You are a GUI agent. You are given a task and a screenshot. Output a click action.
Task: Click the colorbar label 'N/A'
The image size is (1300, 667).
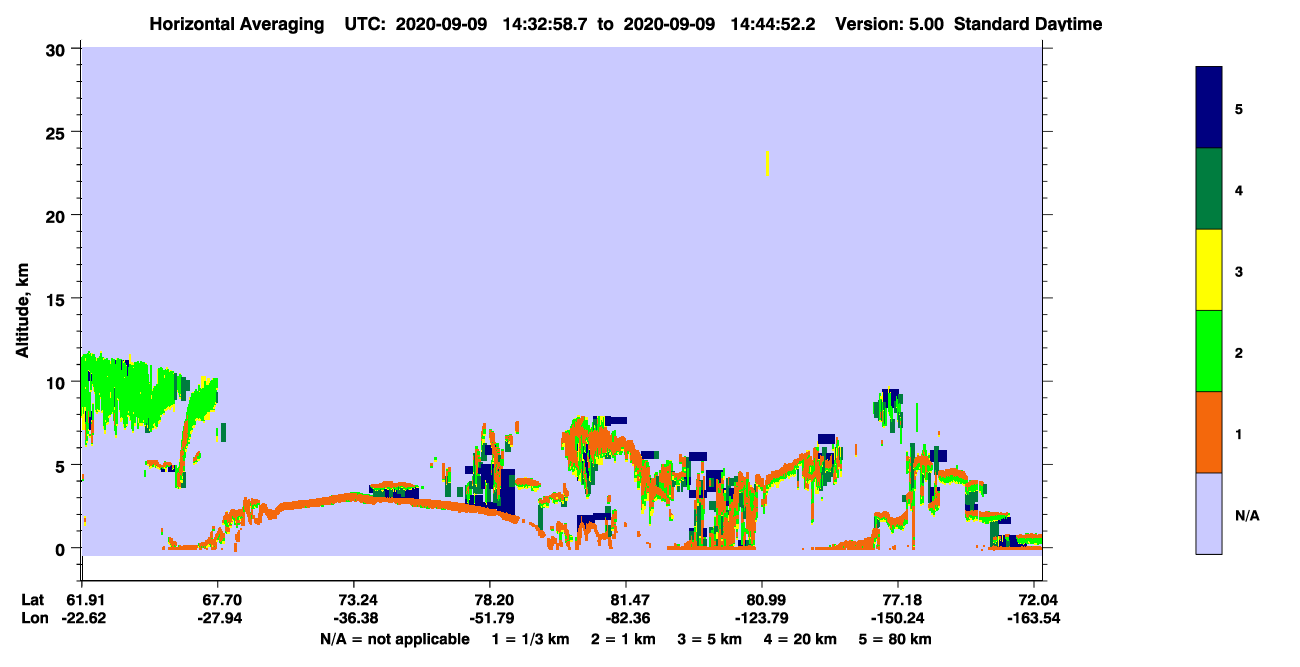click(1247, 516)
